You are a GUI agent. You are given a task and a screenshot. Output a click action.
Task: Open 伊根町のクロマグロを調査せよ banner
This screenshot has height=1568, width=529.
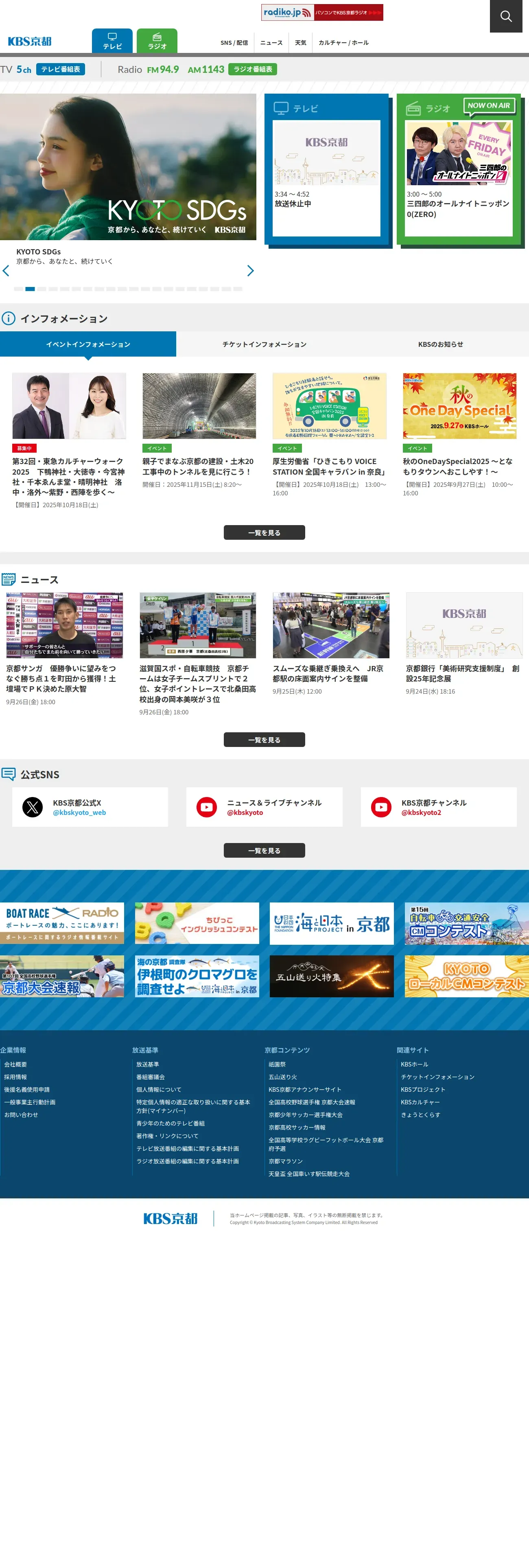[197, 977]
